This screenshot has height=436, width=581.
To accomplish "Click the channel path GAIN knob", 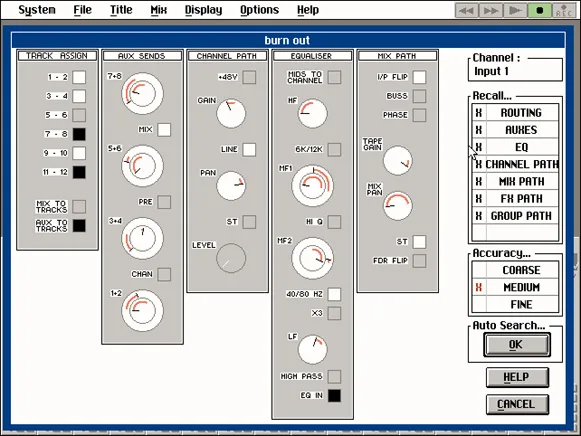I will pyautogui.click(x=231, y=113).
